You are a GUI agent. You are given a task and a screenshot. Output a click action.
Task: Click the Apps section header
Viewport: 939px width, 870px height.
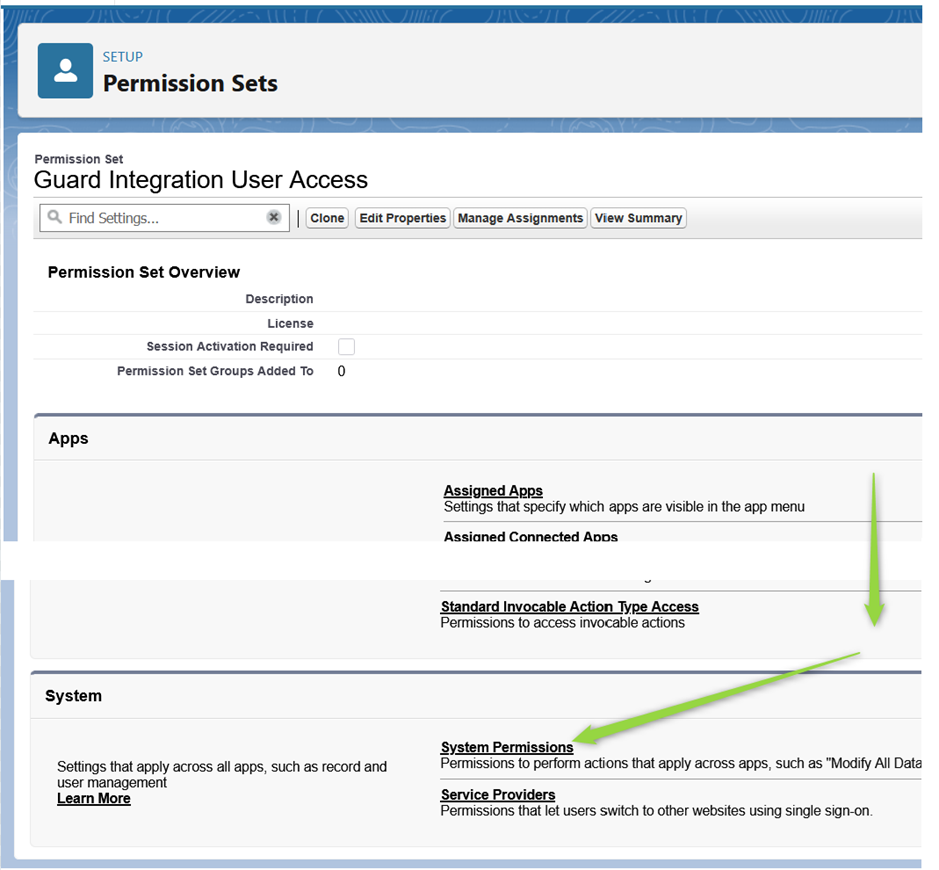point(69,439)
